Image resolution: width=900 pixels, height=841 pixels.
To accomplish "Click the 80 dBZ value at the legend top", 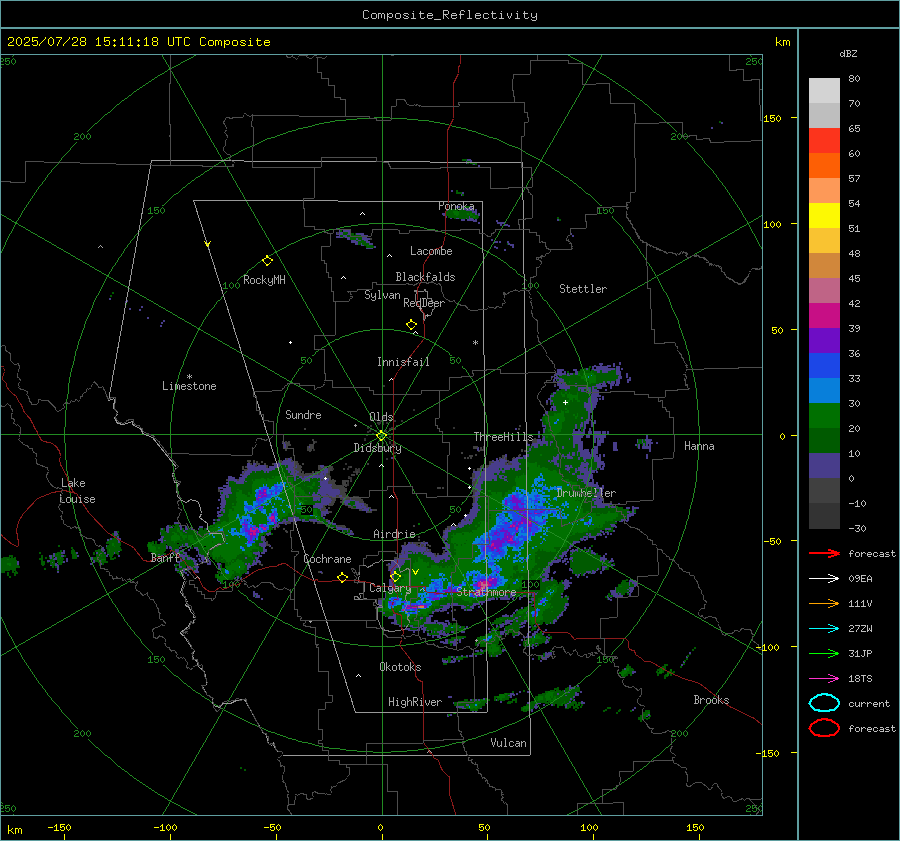I will pyautogui.click(x=854, y=79).
